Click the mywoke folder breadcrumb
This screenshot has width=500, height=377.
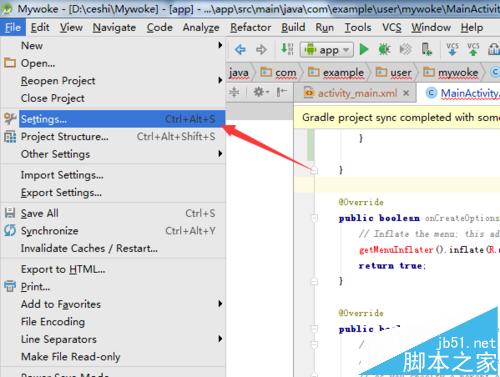450,72
